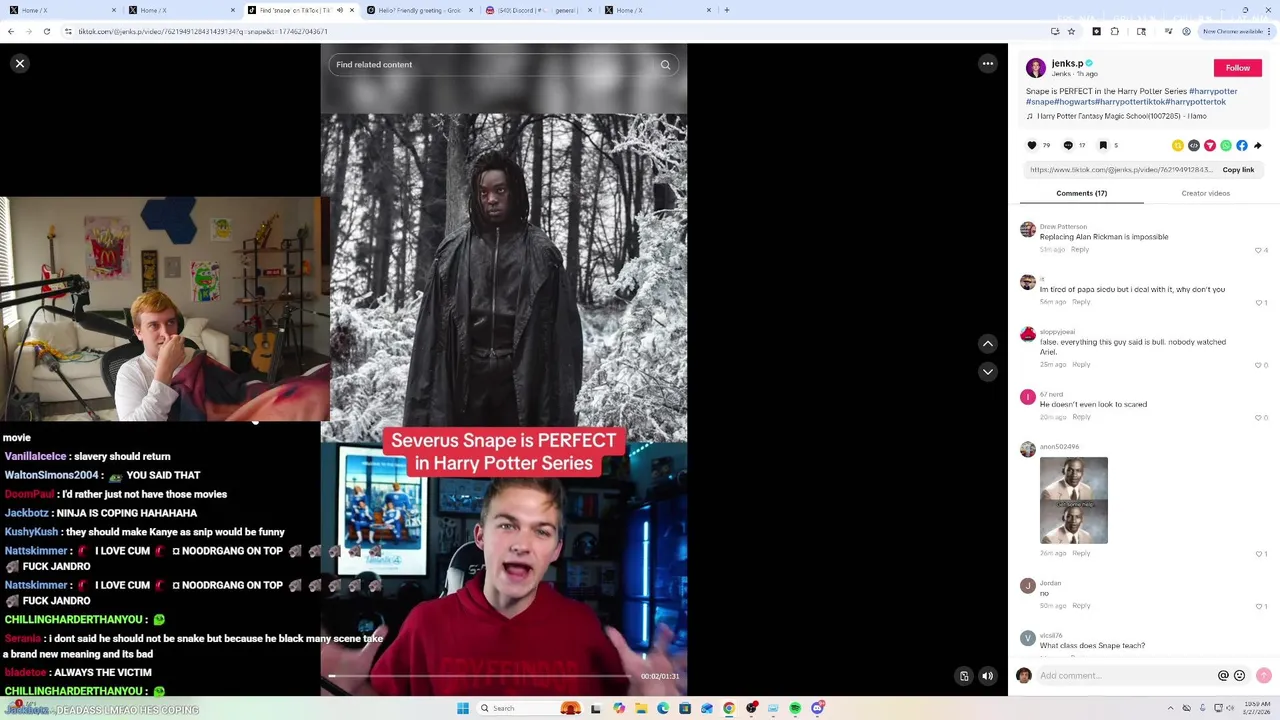The image size is (1280, 720).
Task: Open the #harrypotter hashtag
Action: tap(1213, 91)
